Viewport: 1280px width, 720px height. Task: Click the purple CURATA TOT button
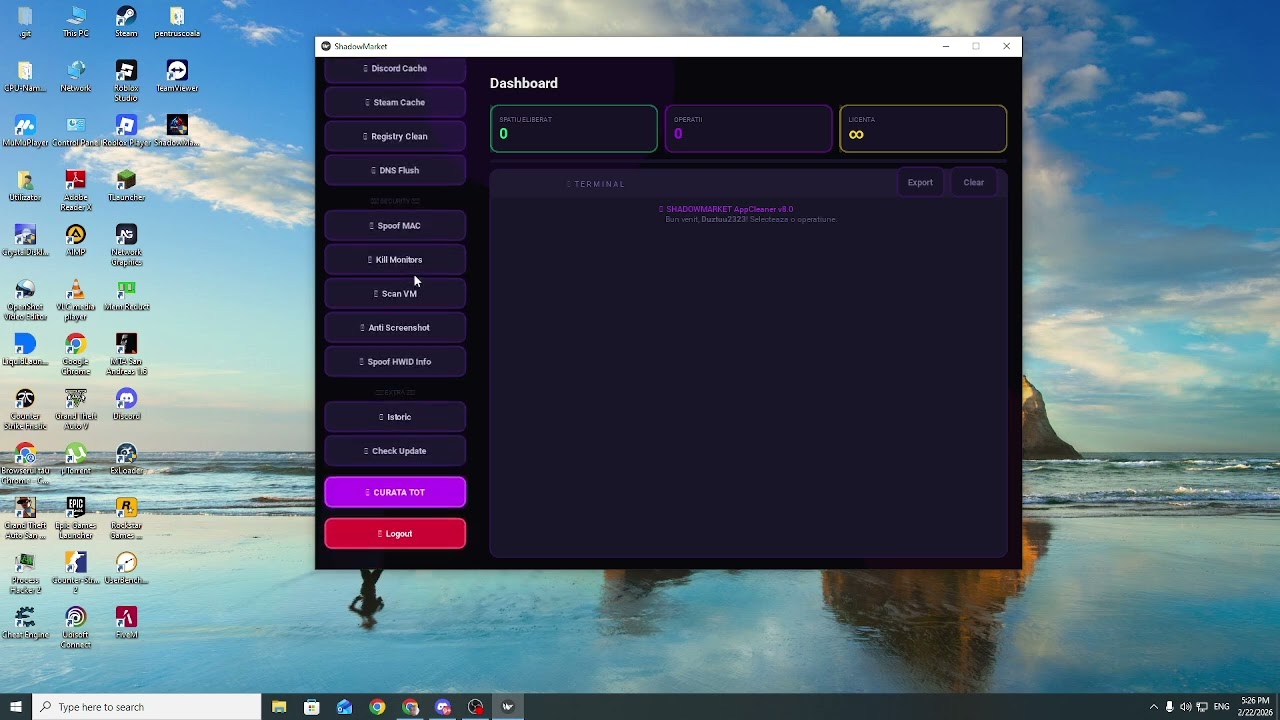coord(395,492)
